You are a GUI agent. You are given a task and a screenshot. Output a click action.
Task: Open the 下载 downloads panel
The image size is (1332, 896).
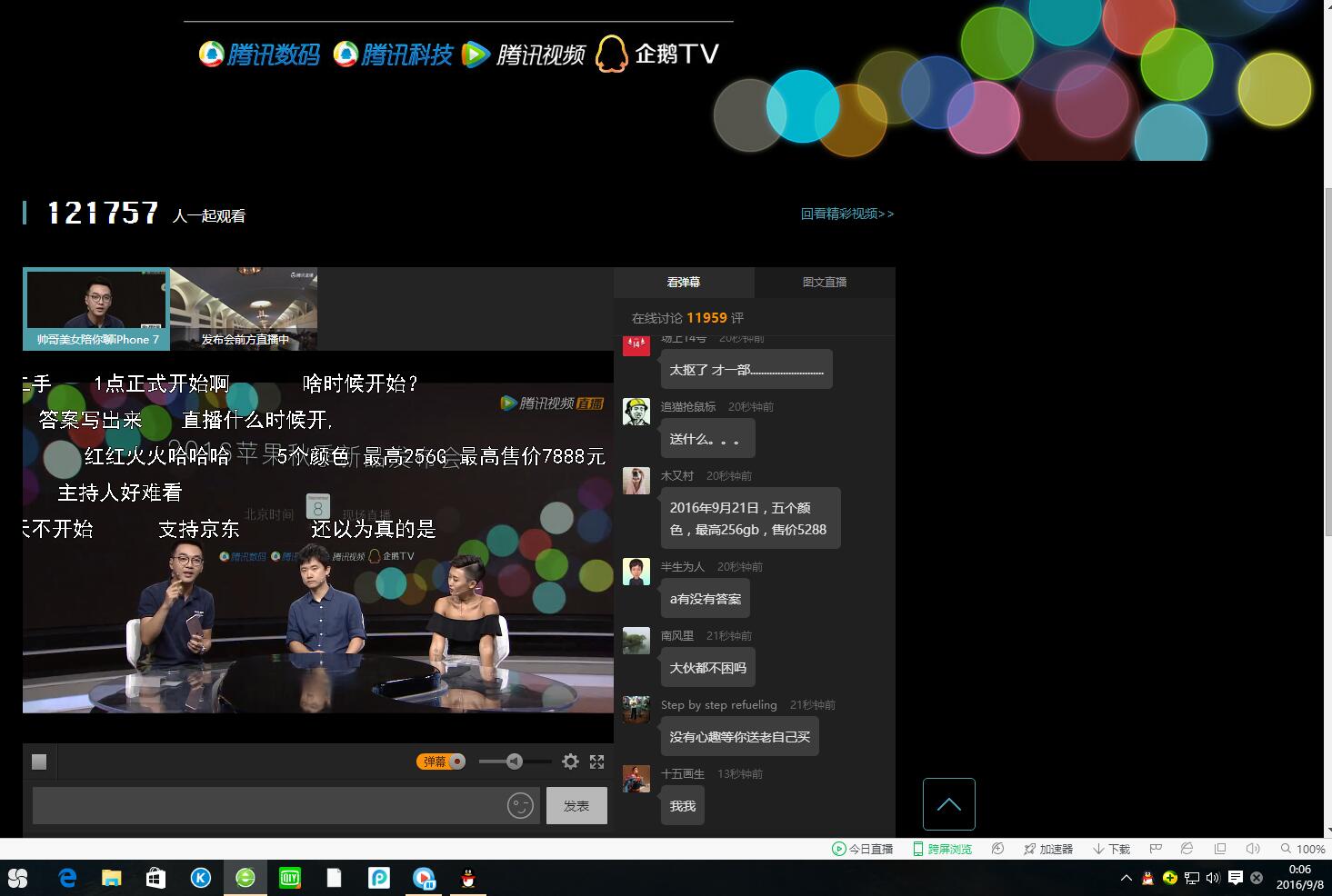[1111, 849]
